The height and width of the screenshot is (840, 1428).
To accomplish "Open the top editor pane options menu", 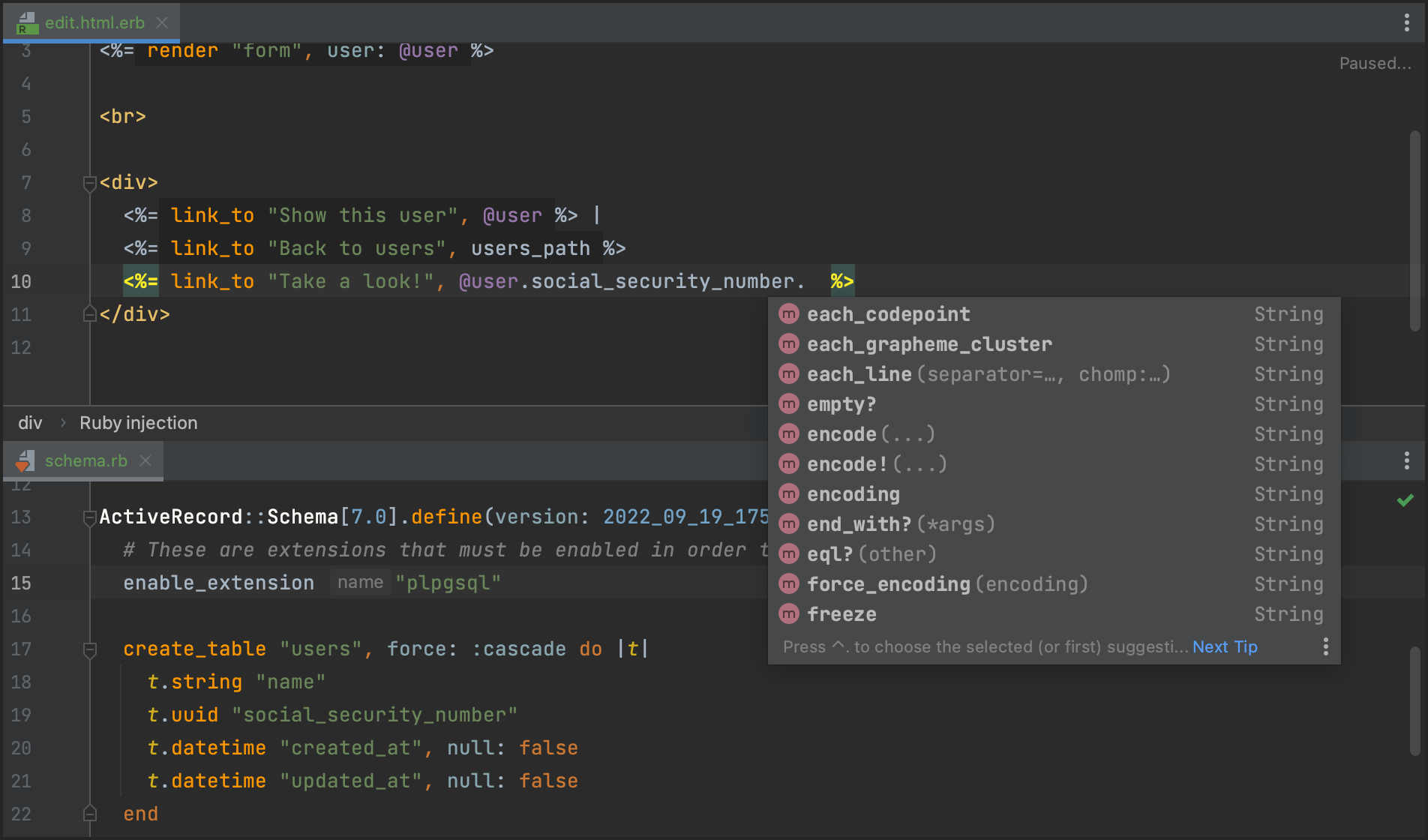I will (1406, 22).
